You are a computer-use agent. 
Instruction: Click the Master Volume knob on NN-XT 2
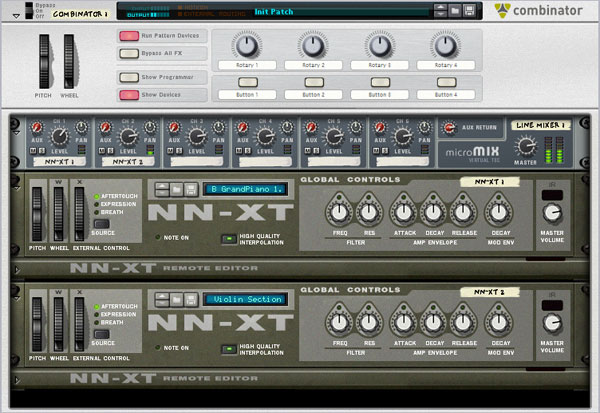point(552,322)
